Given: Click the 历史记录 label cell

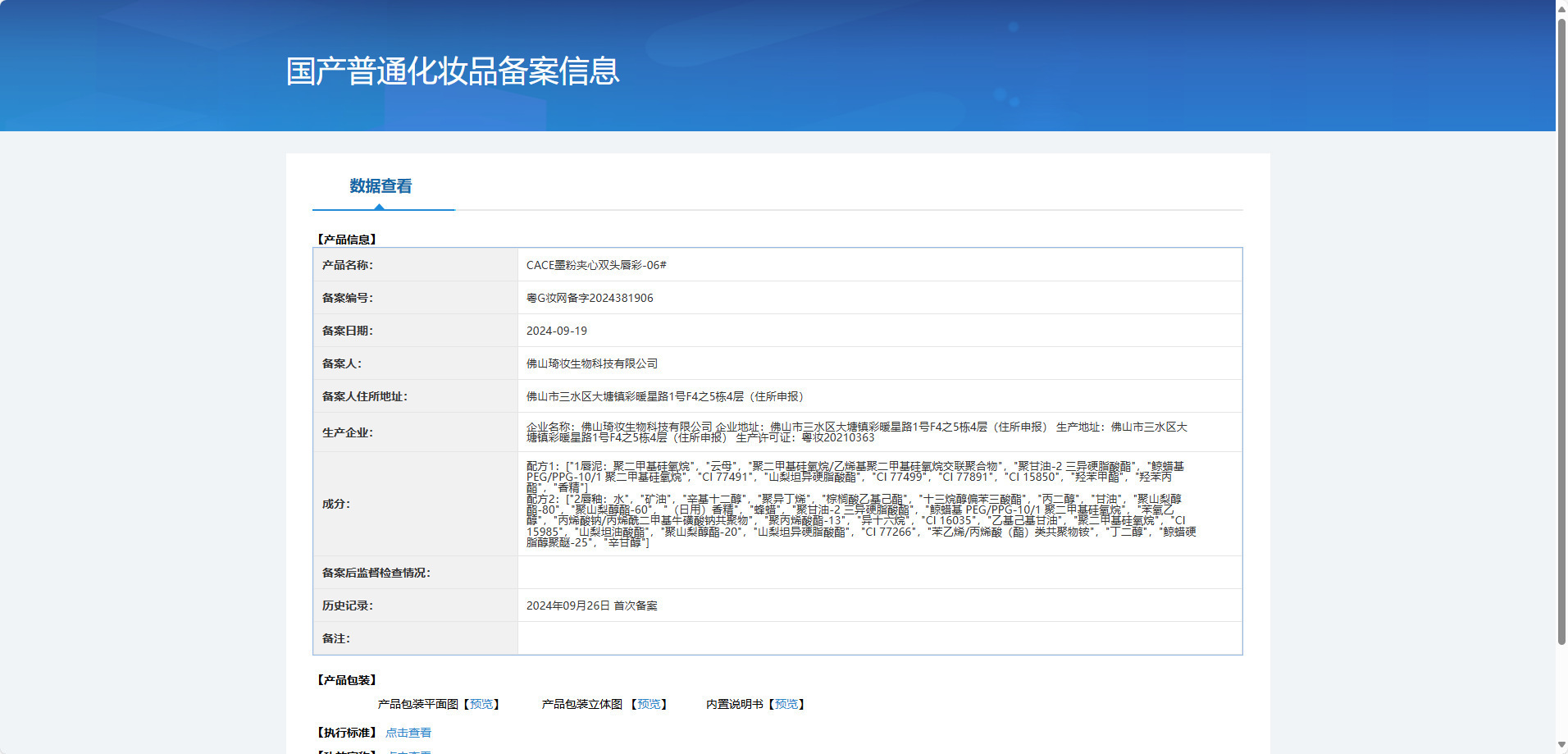Looking at the screenshot, I should 415,605.
